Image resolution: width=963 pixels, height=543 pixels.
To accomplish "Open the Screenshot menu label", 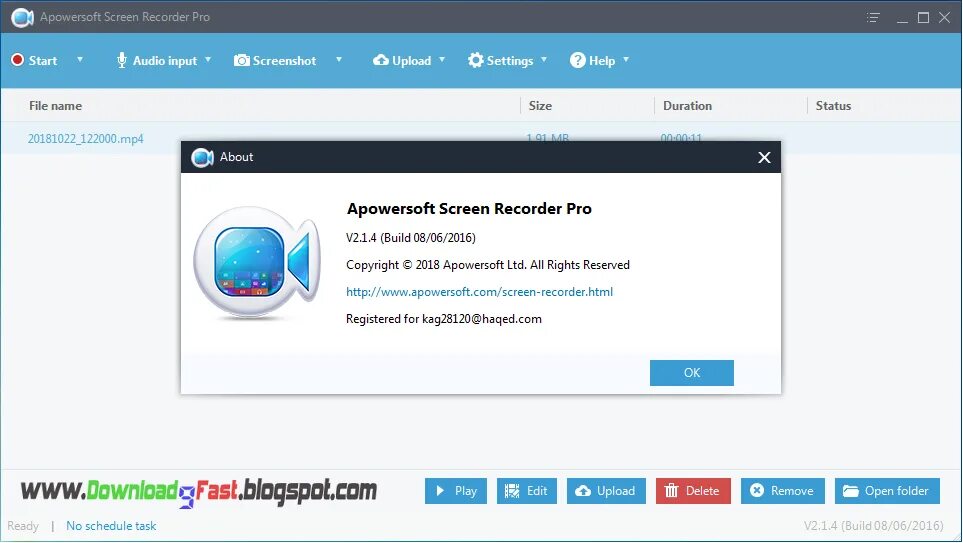I will (284, 61).
